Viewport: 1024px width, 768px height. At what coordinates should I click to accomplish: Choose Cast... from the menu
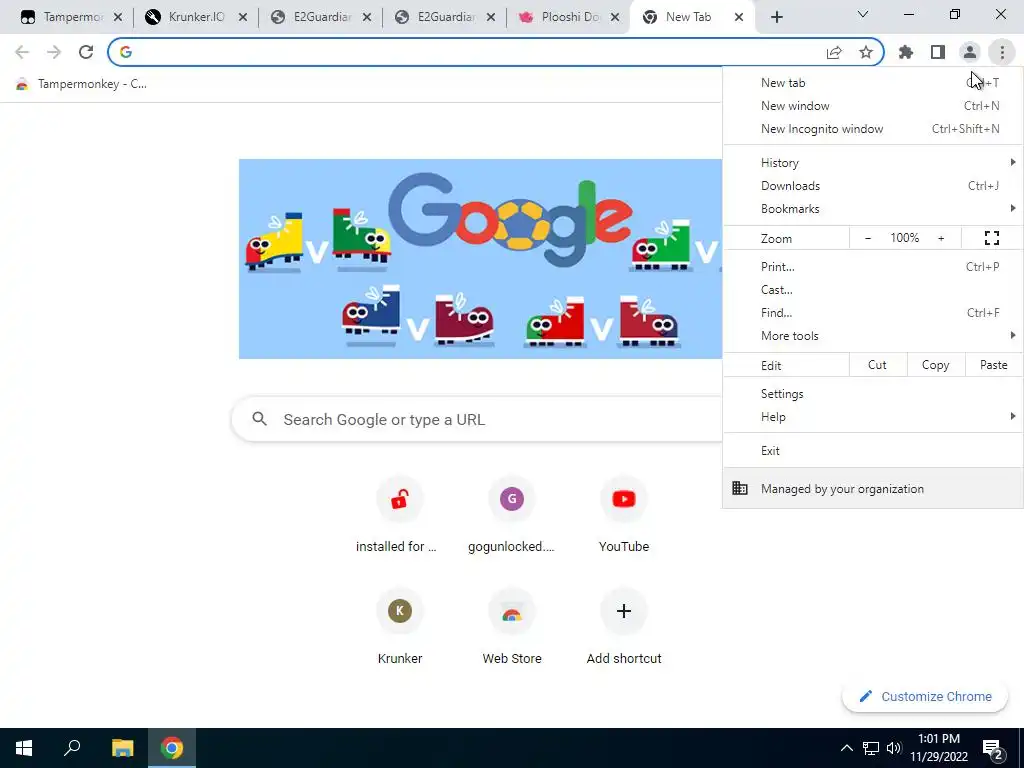coord(873,289)
